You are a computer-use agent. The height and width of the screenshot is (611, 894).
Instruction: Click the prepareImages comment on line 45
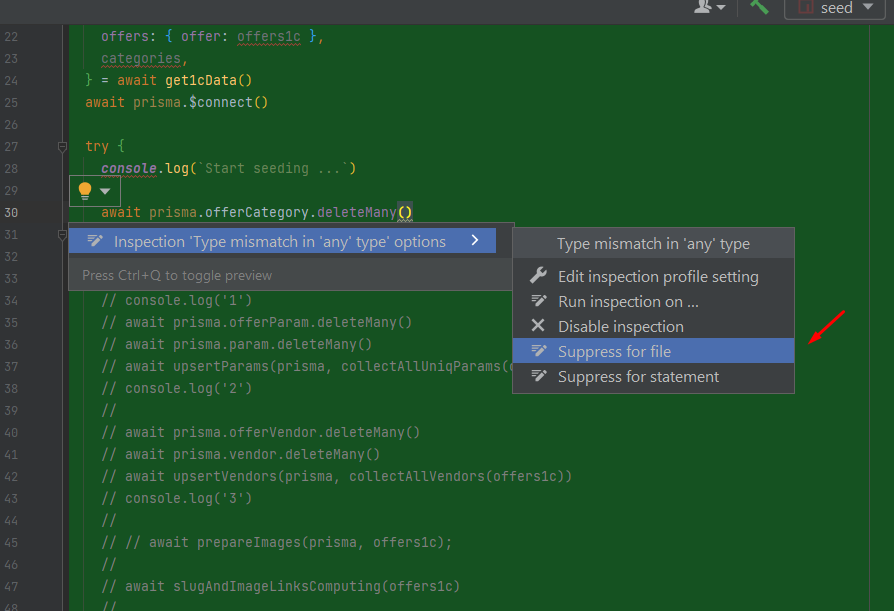pos(277,543)
